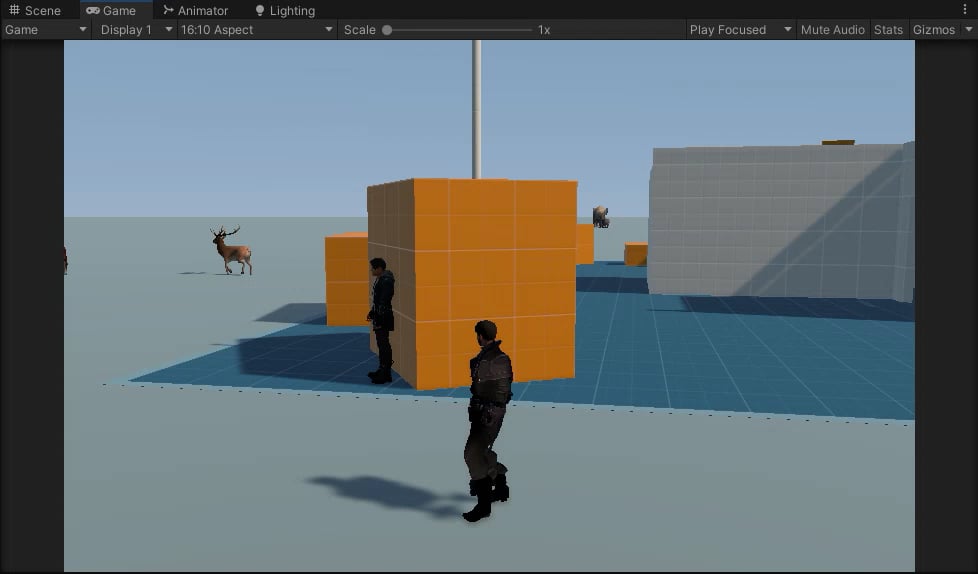Open the 16:10 Aspect dropdown
The height and width of the screenshot is (574, 978).
pos(257,30)
